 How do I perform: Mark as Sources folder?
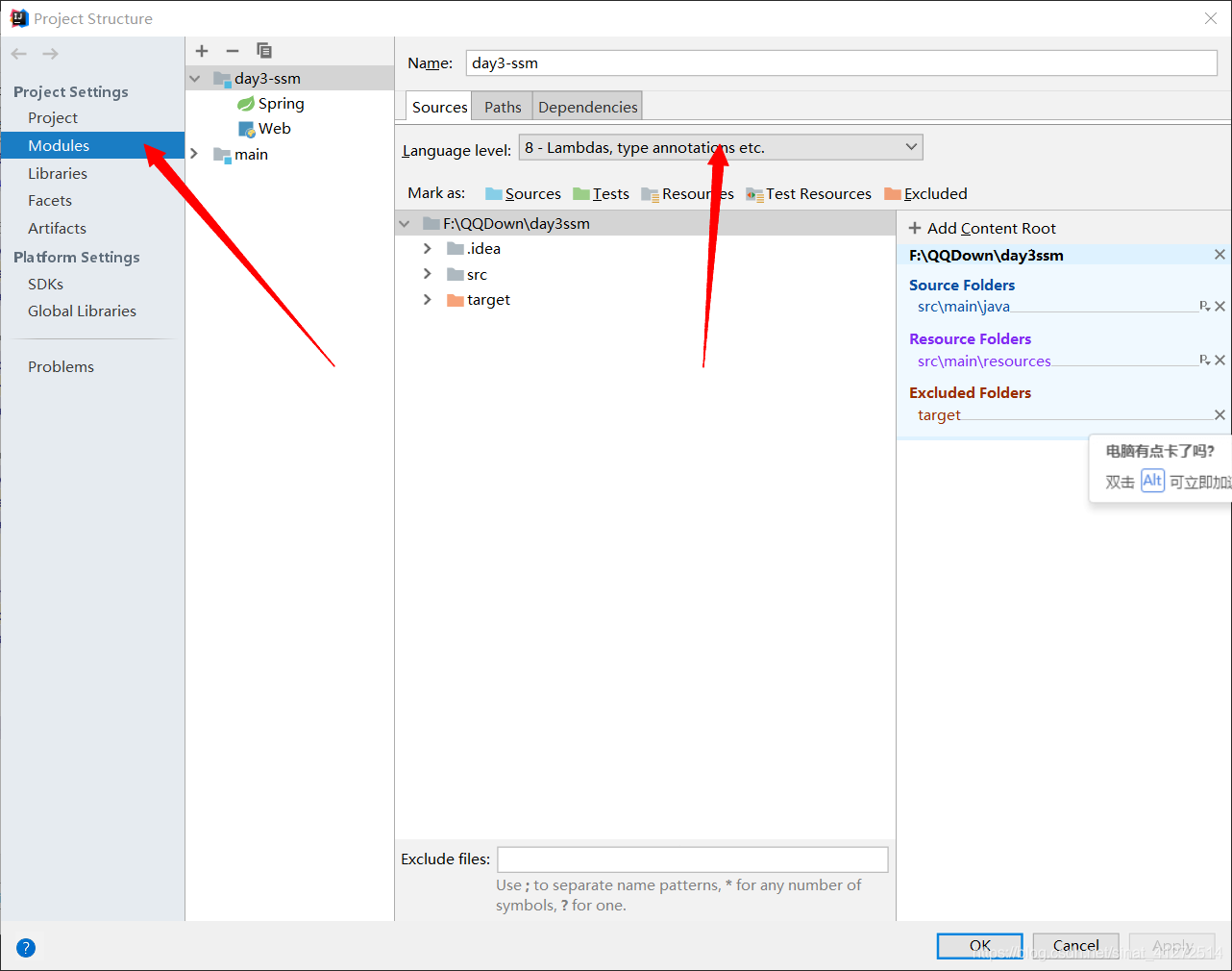523,194
